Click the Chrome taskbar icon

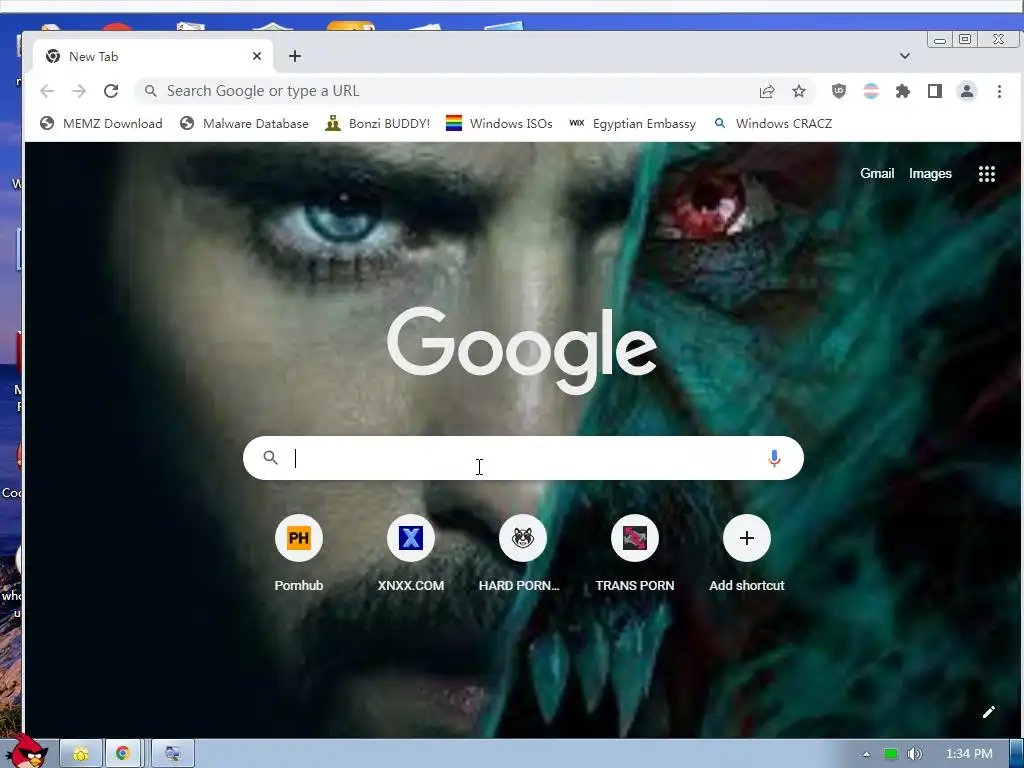pos(123,754)
